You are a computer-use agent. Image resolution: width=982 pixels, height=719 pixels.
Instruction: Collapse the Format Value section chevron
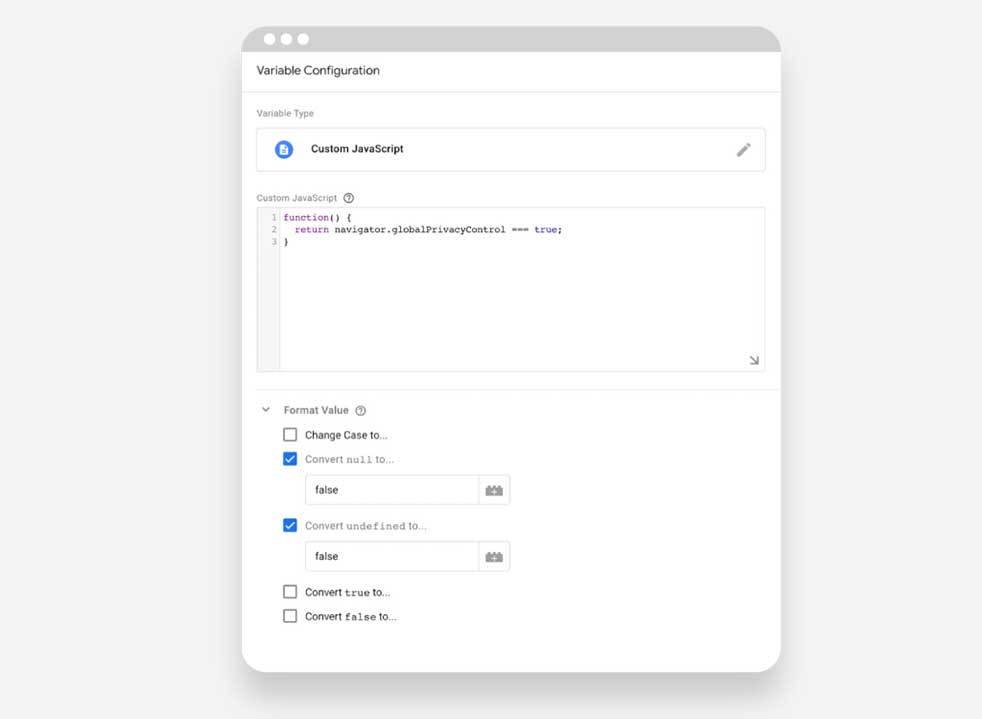[x=266, y=410]
